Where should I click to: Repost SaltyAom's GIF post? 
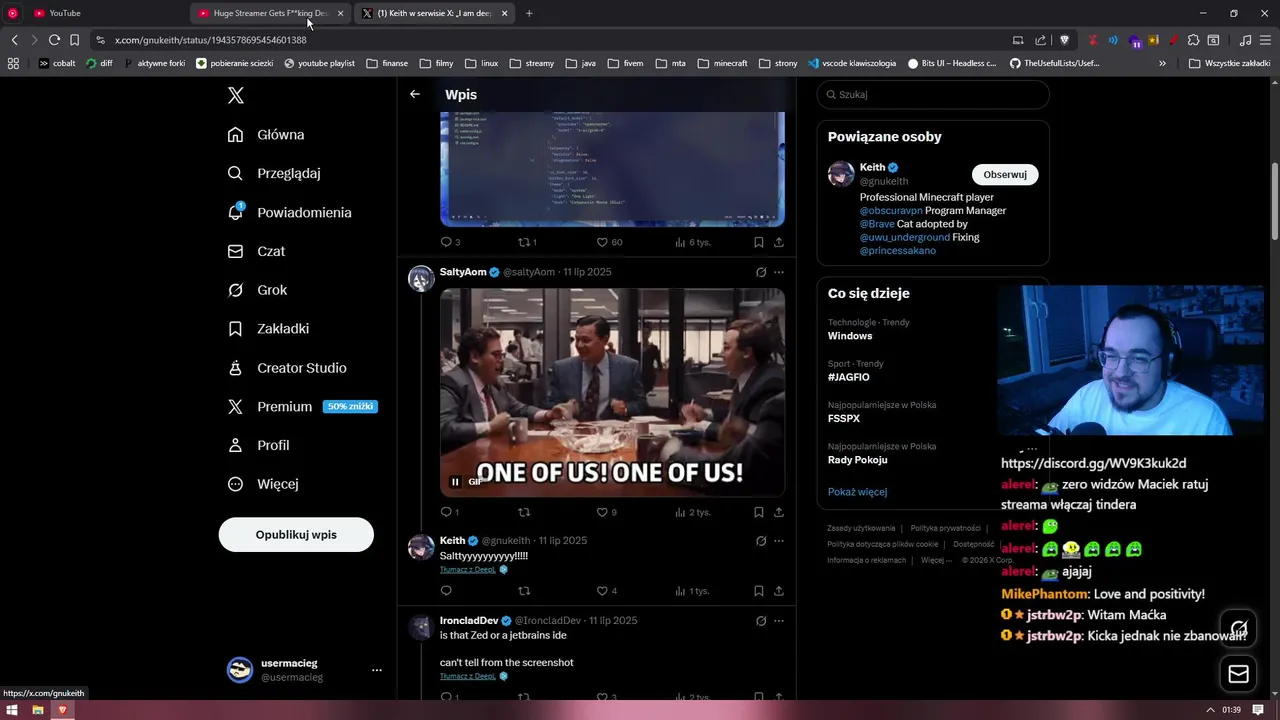click(523, 512)
